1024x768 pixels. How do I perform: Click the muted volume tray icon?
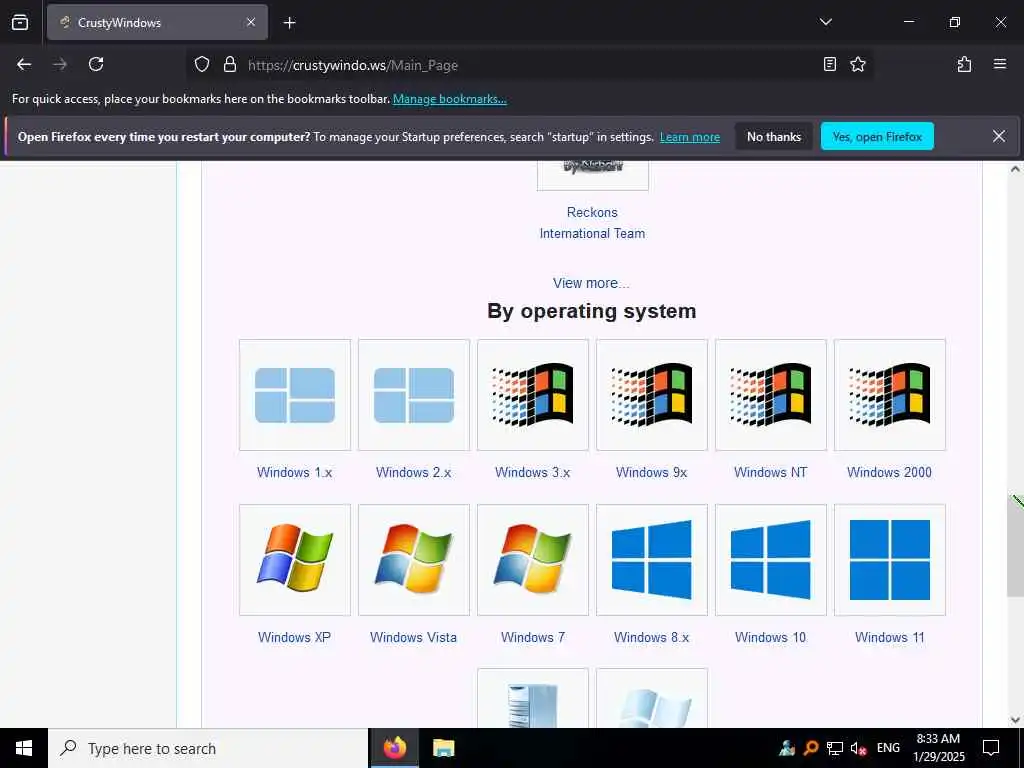(858, 748)
